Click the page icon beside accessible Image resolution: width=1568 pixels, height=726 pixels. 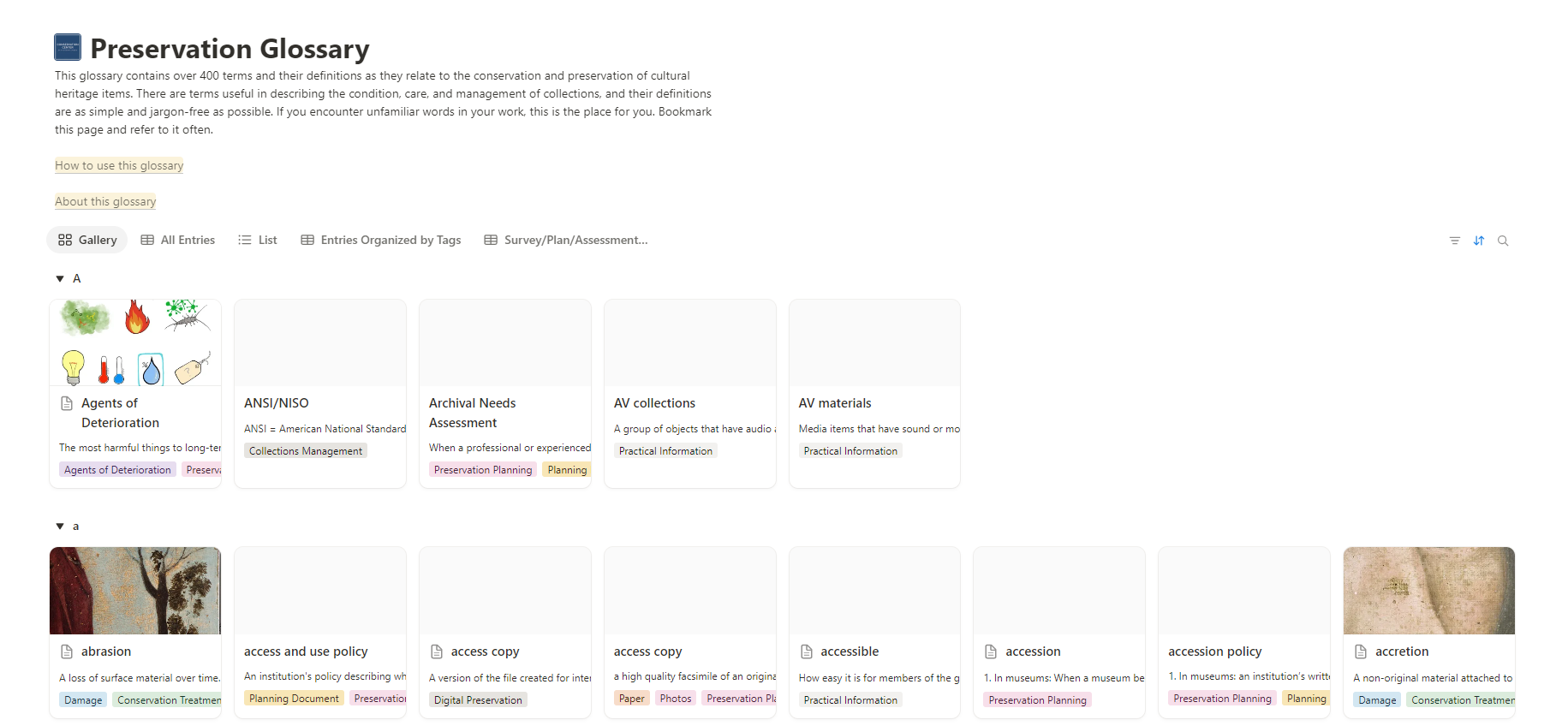pyautogui.click(x=807, y=652)
